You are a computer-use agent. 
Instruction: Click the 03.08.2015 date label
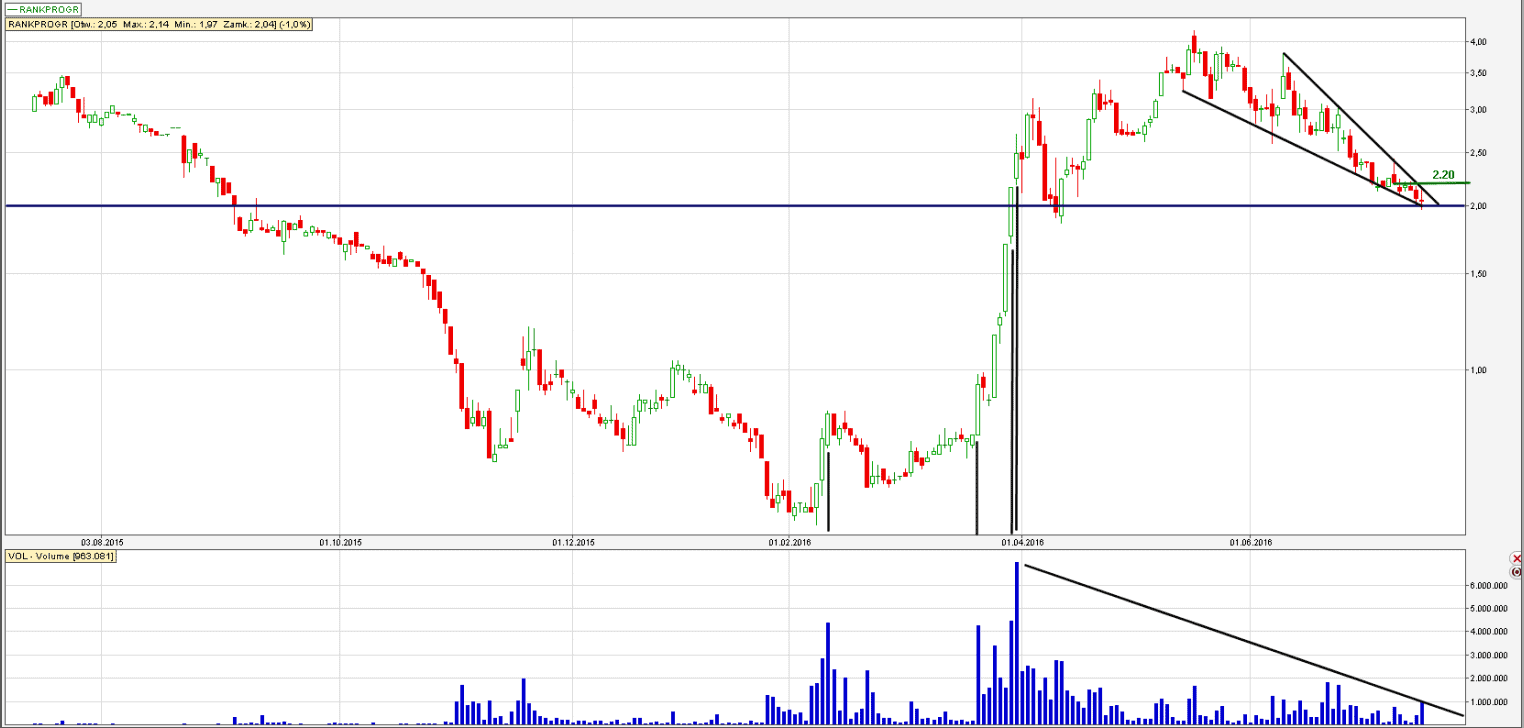102,543
